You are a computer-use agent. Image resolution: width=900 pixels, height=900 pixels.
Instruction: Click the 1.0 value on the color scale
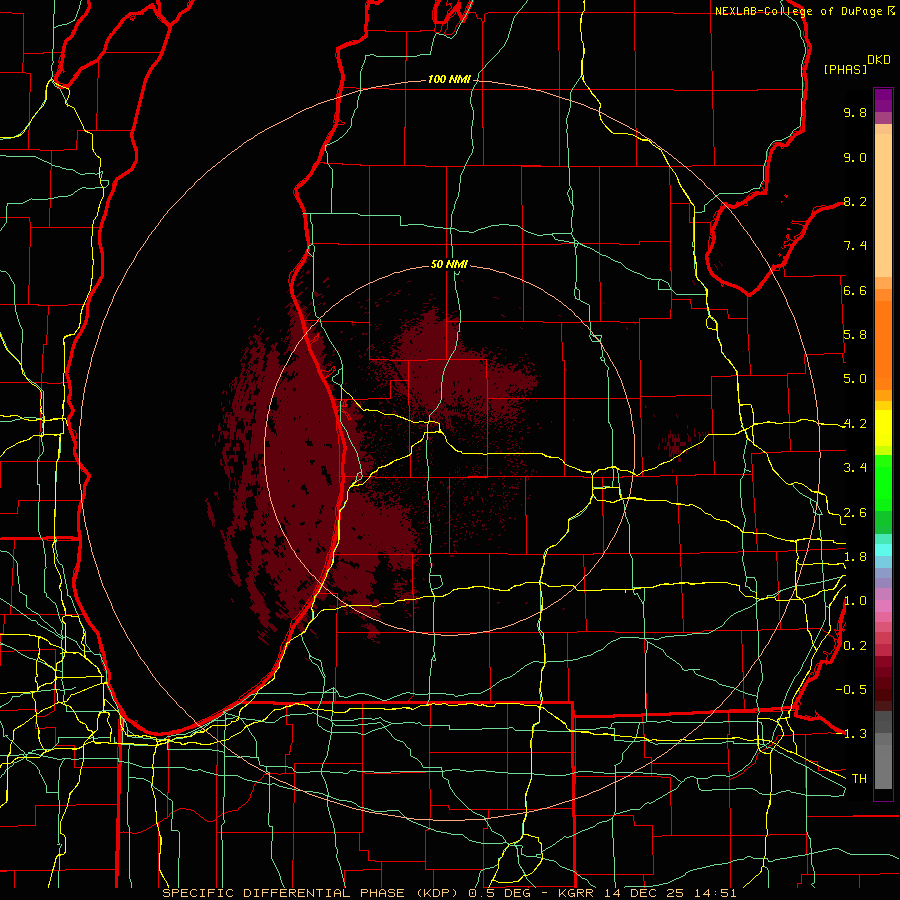(x=855, y=601)
